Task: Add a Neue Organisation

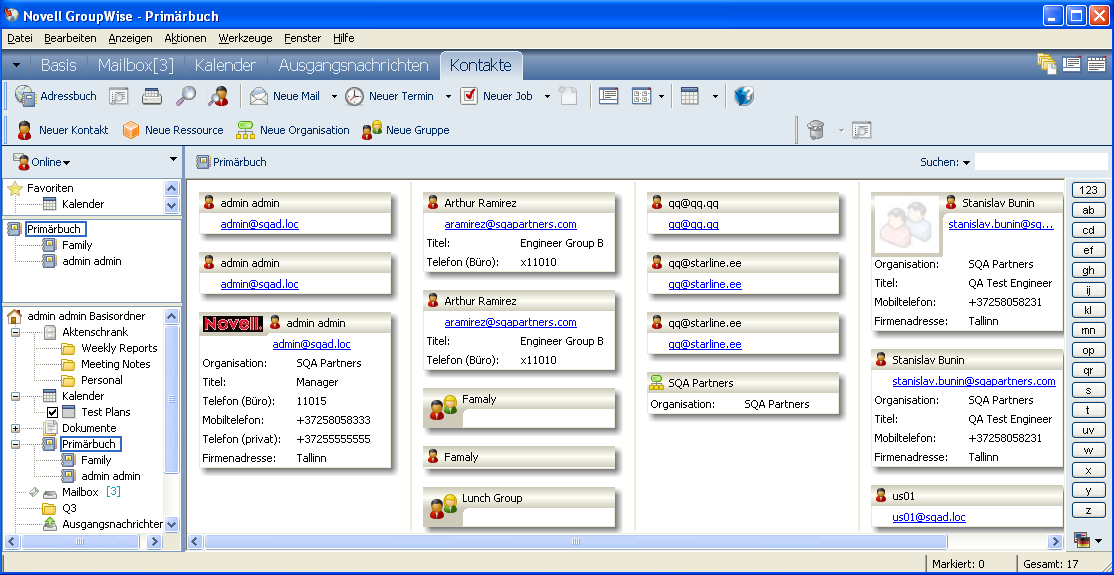Action: pos(293,130)
